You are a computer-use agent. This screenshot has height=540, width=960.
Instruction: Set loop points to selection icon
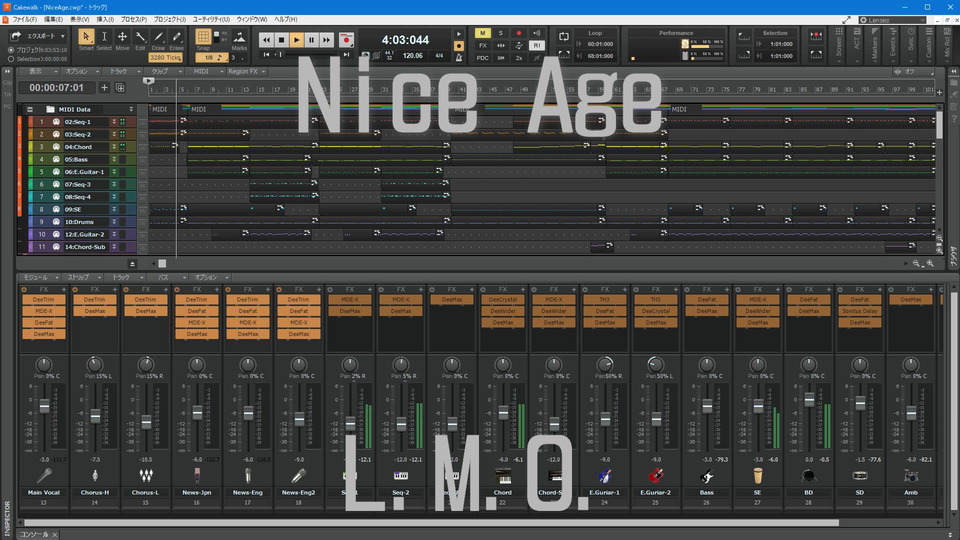click(x=563, y=54)
